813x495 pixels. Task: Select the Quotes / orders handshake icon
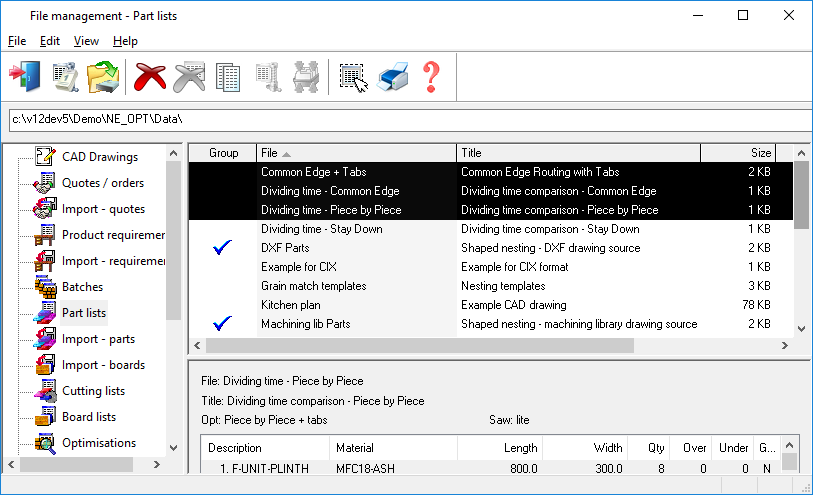[45, 182]
